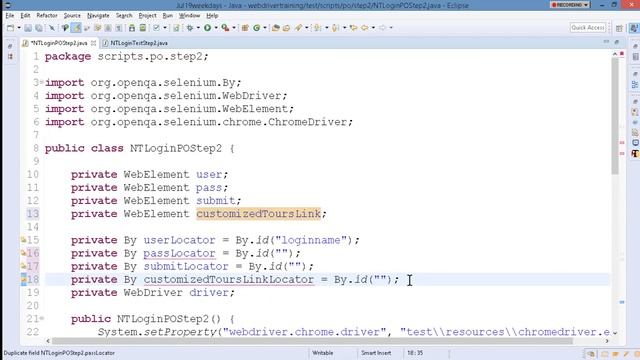Screen dimensions: 640x360
Task: Click the horizontal scrollbar left arrow
Action: tap(48, 341)
